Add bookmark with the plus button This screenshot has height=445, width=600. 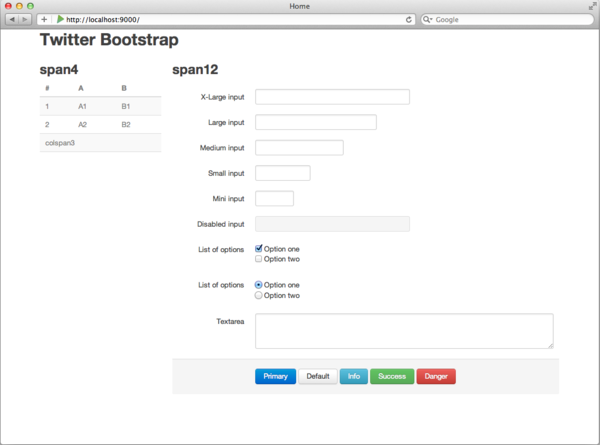pos(44,19)
